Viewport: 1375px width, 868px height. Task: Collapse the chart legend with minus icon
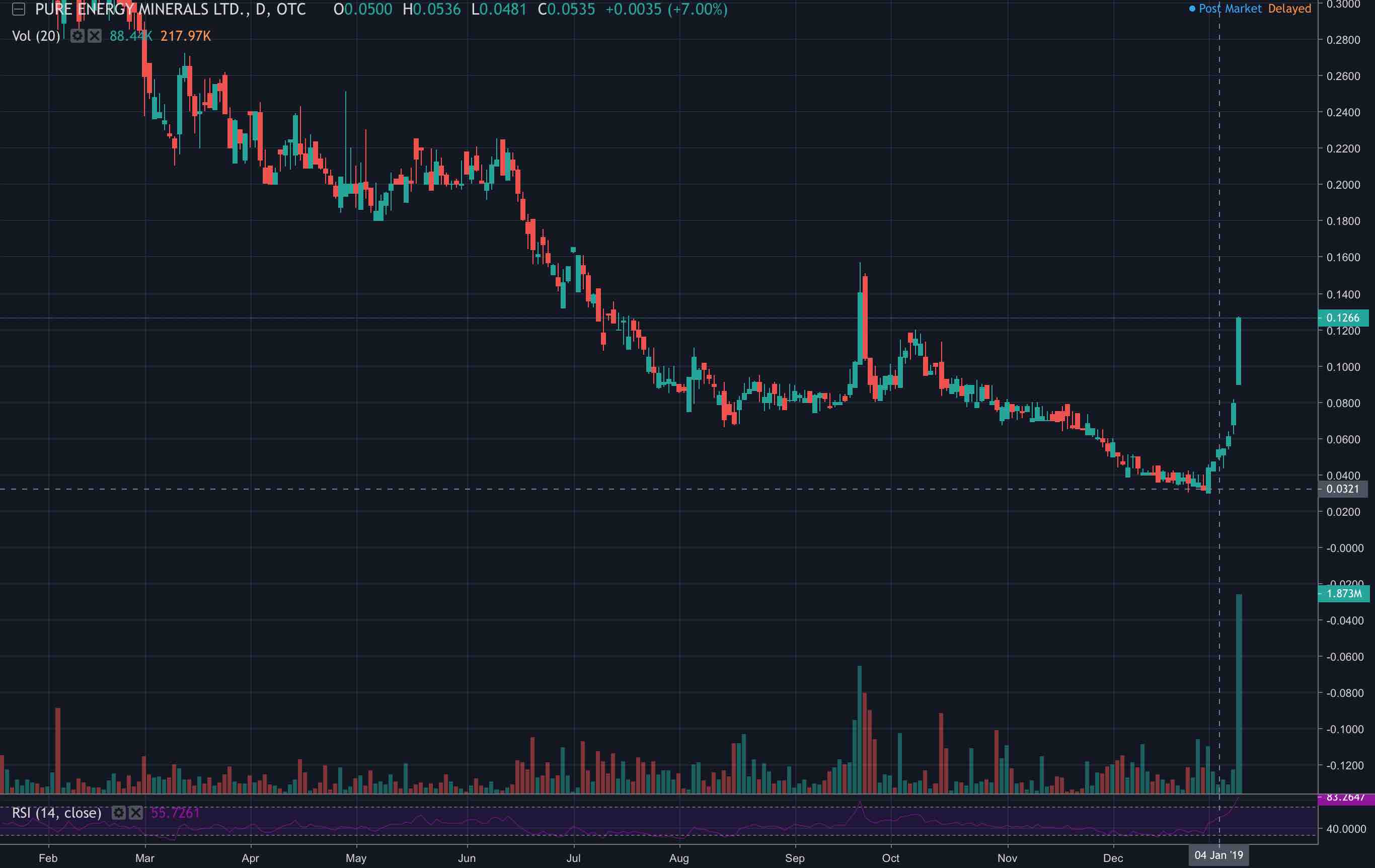18,10
